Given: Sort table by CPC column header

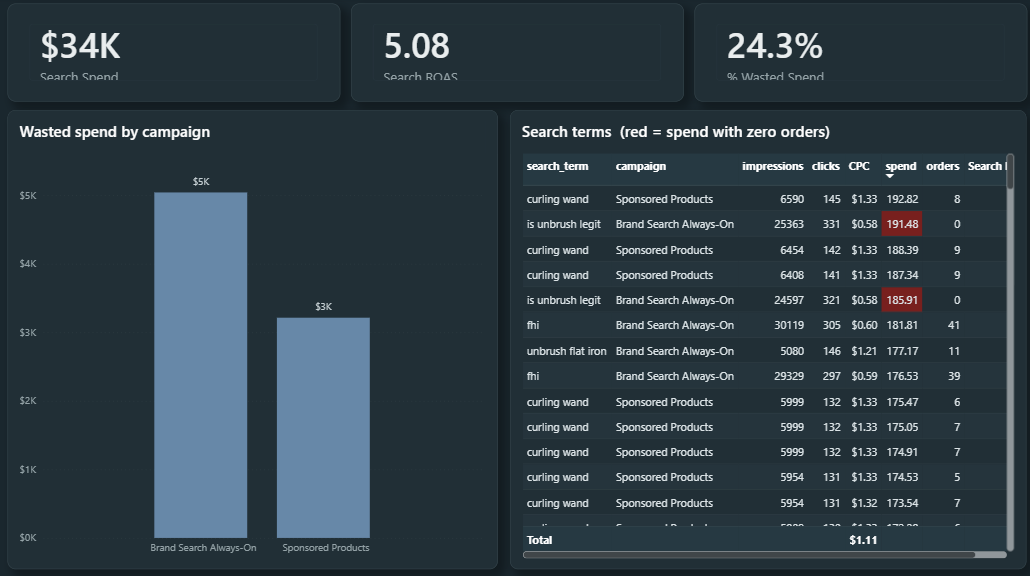Looking at the screenshot, I should tap(859, 166).
